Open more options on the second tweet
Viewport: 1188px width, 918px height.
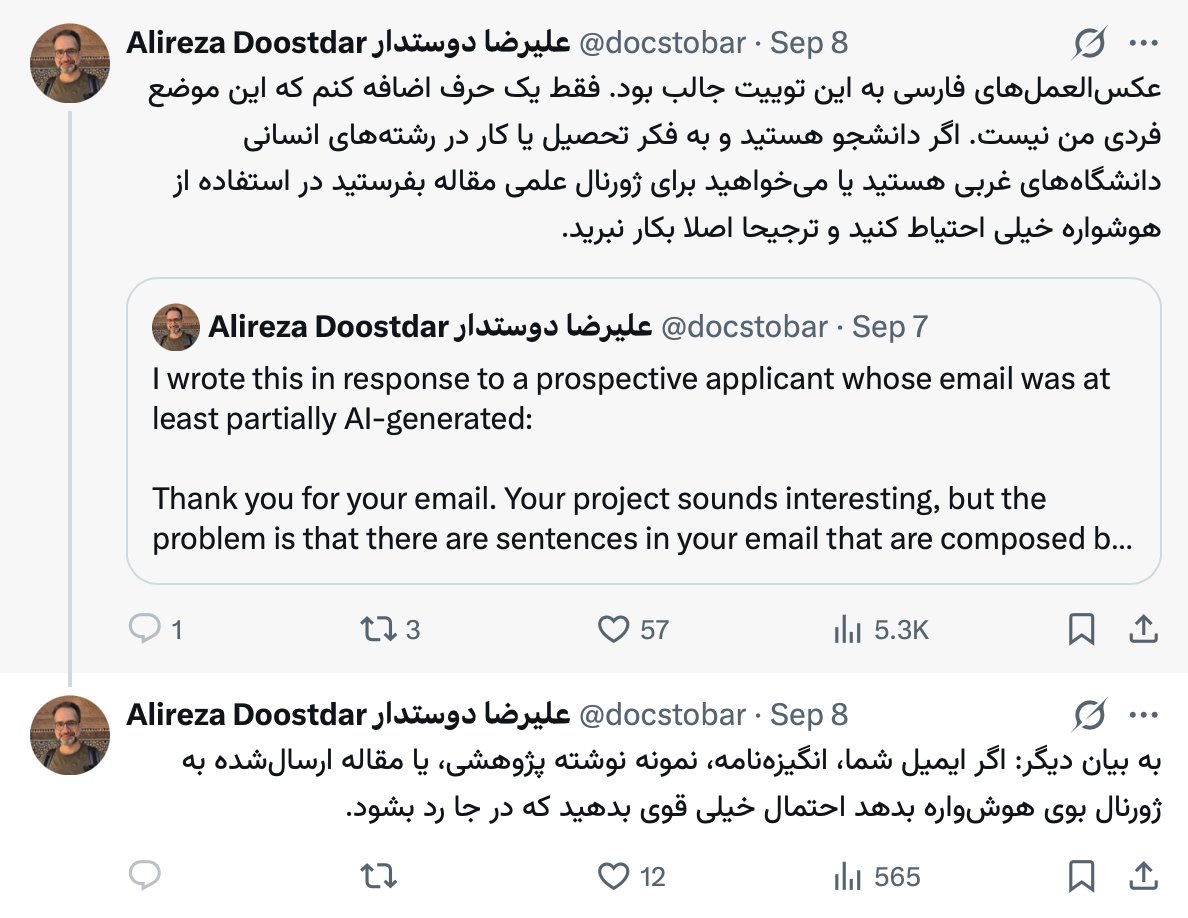1143,715
